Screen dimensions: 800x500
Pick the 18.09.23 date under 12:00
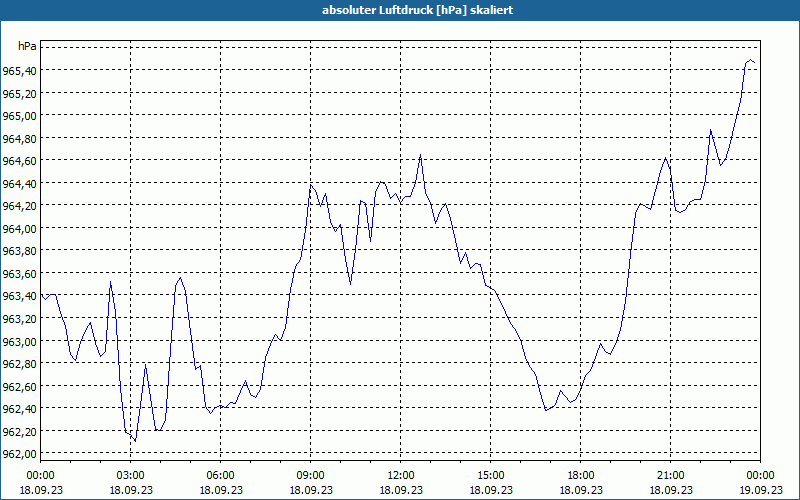(401, 490)
